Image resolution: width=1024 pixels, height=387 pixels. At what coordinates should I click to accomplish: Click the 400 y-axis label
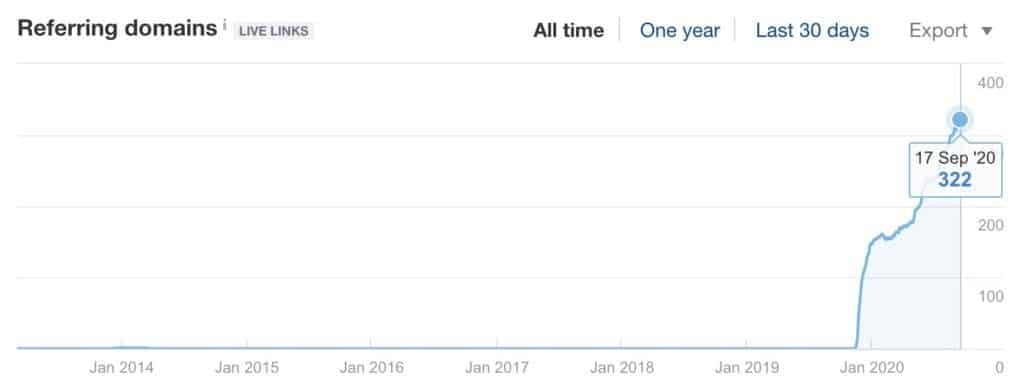pyautogui.click(x=990, y=83)
